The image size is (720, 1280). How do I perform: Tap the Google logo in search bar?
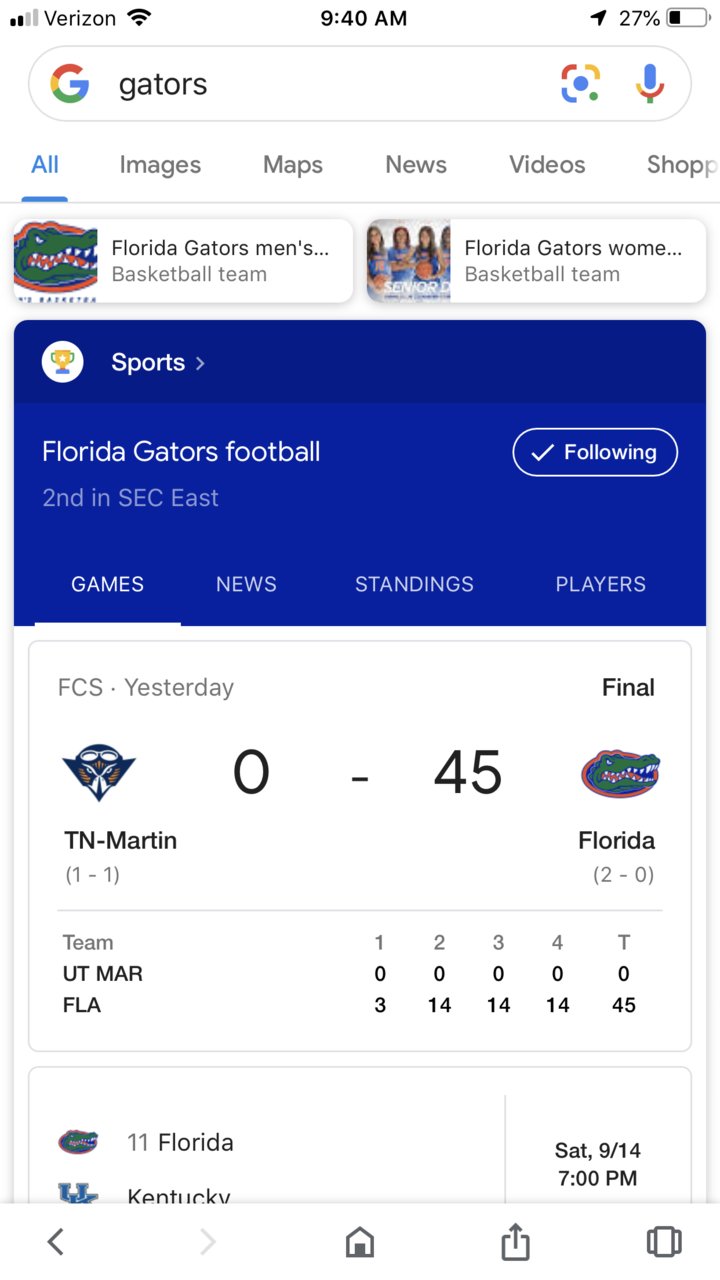(x=70, y=84)
